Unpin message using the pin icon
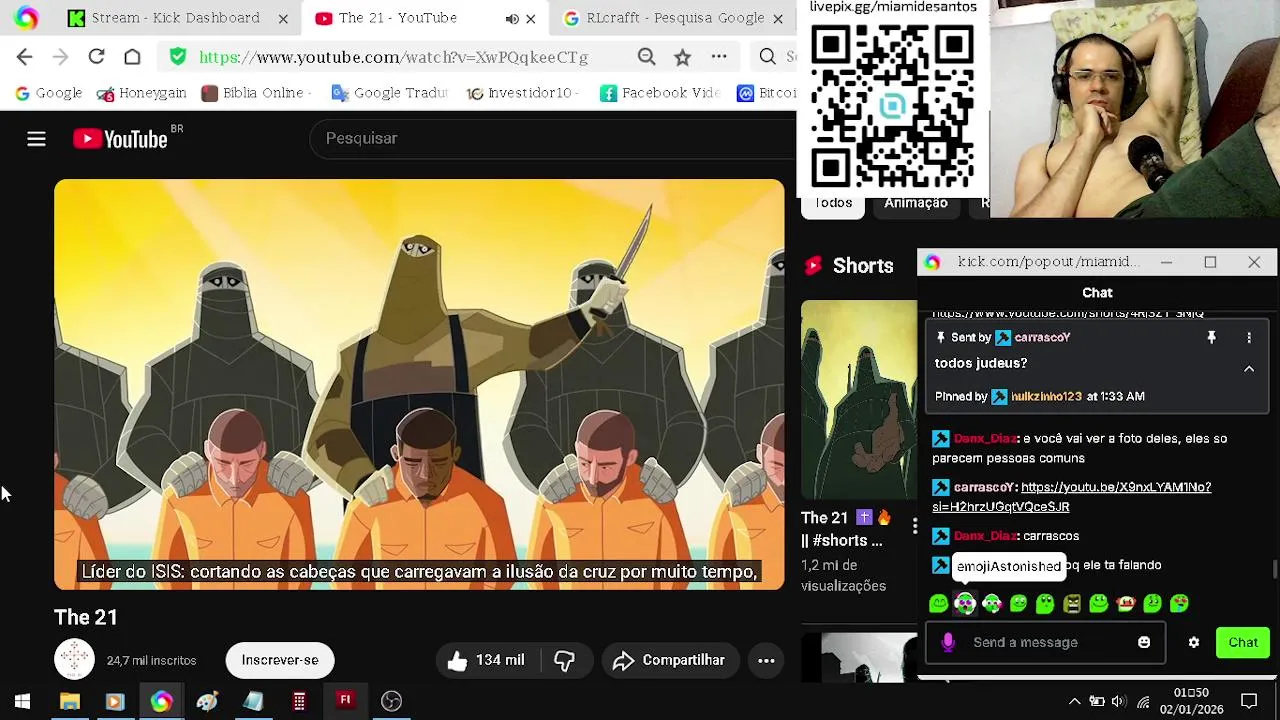 (1211, 338)
